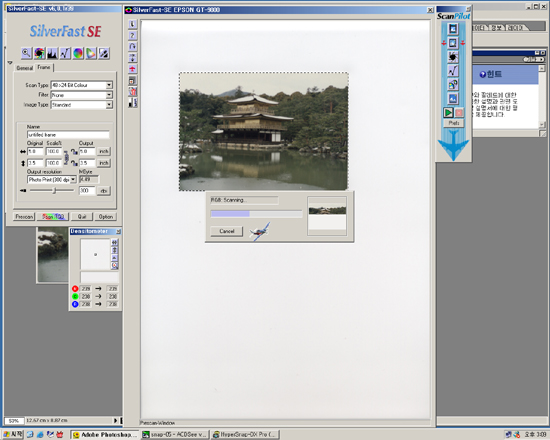Click the frame settings icon below red airplane
550x440 pixels.
pyautogui.click(x=133, y=80)
